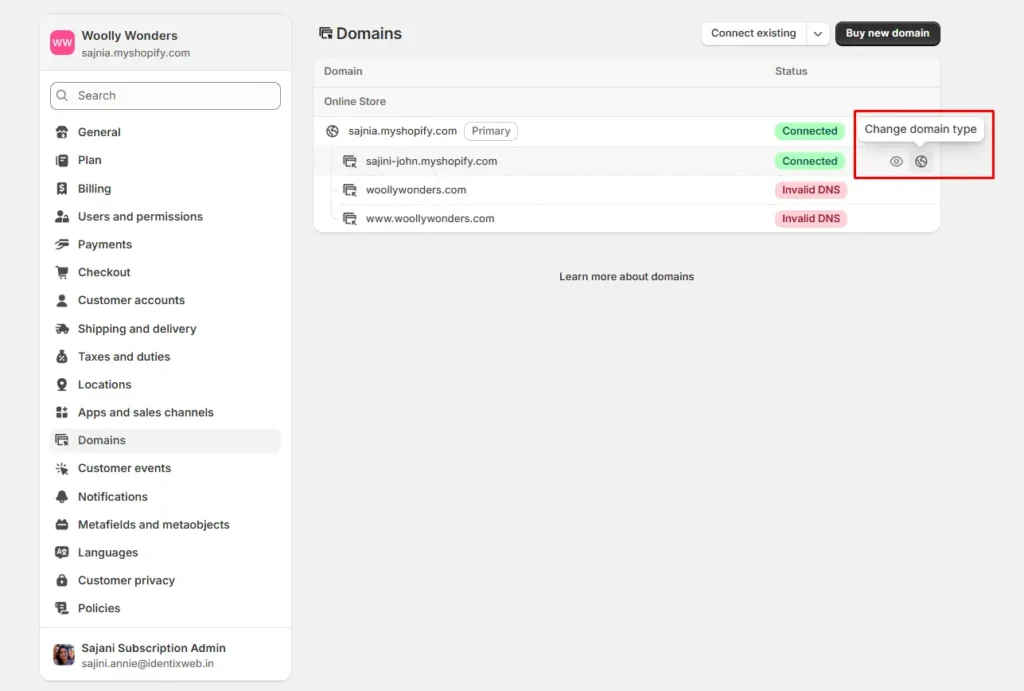Expand the Connect existing dropdown arrow
This screenshot has width=1024, height=691.
pos(818,34)
